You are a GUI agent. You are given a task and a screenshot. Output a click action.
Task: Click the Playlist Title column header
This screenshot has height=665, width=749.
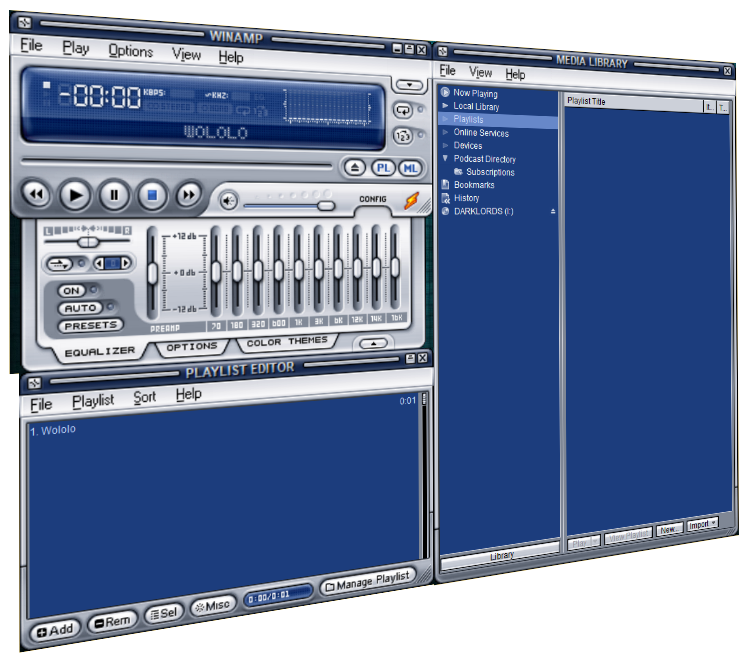point(633,103)
